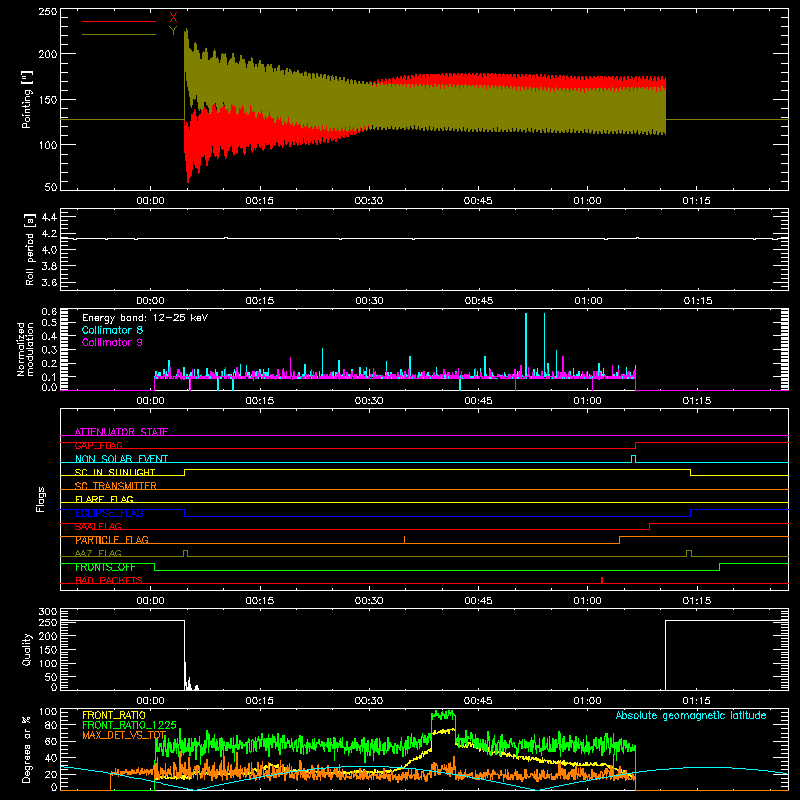This screenshot has height=800, width=800.
Task: Select the 'Roll period [s]' axis label
Action: click(30, 249)
